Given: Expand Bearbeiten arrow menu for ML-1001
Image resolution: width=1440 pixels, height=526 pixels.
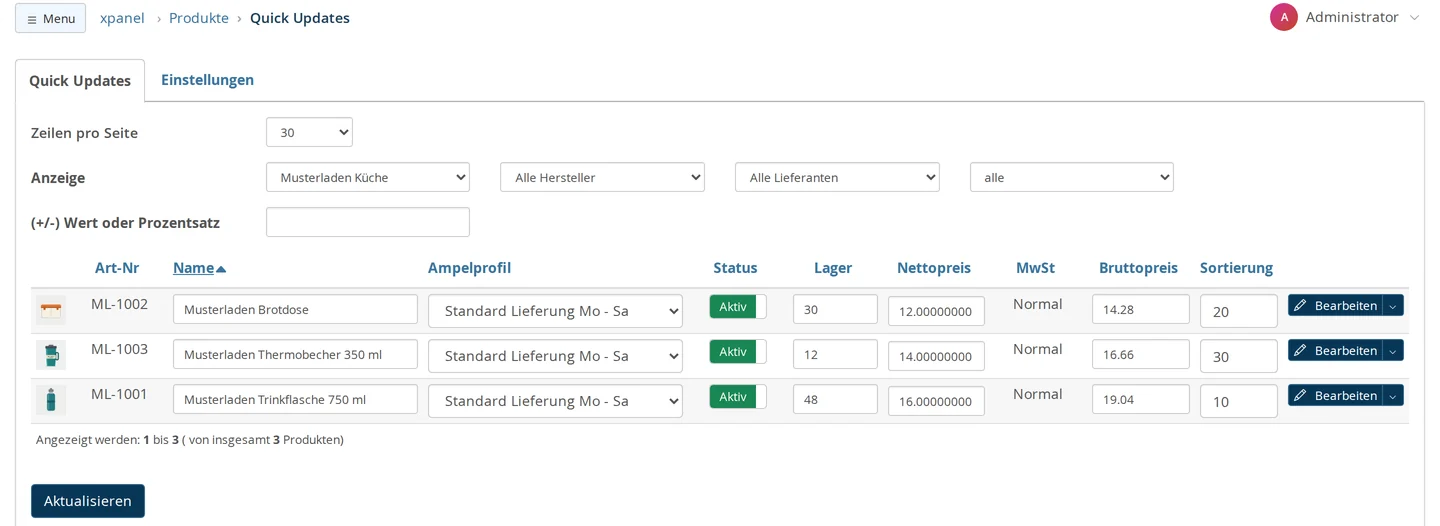Looking at the screenshot, I should tap(1393, 395).
